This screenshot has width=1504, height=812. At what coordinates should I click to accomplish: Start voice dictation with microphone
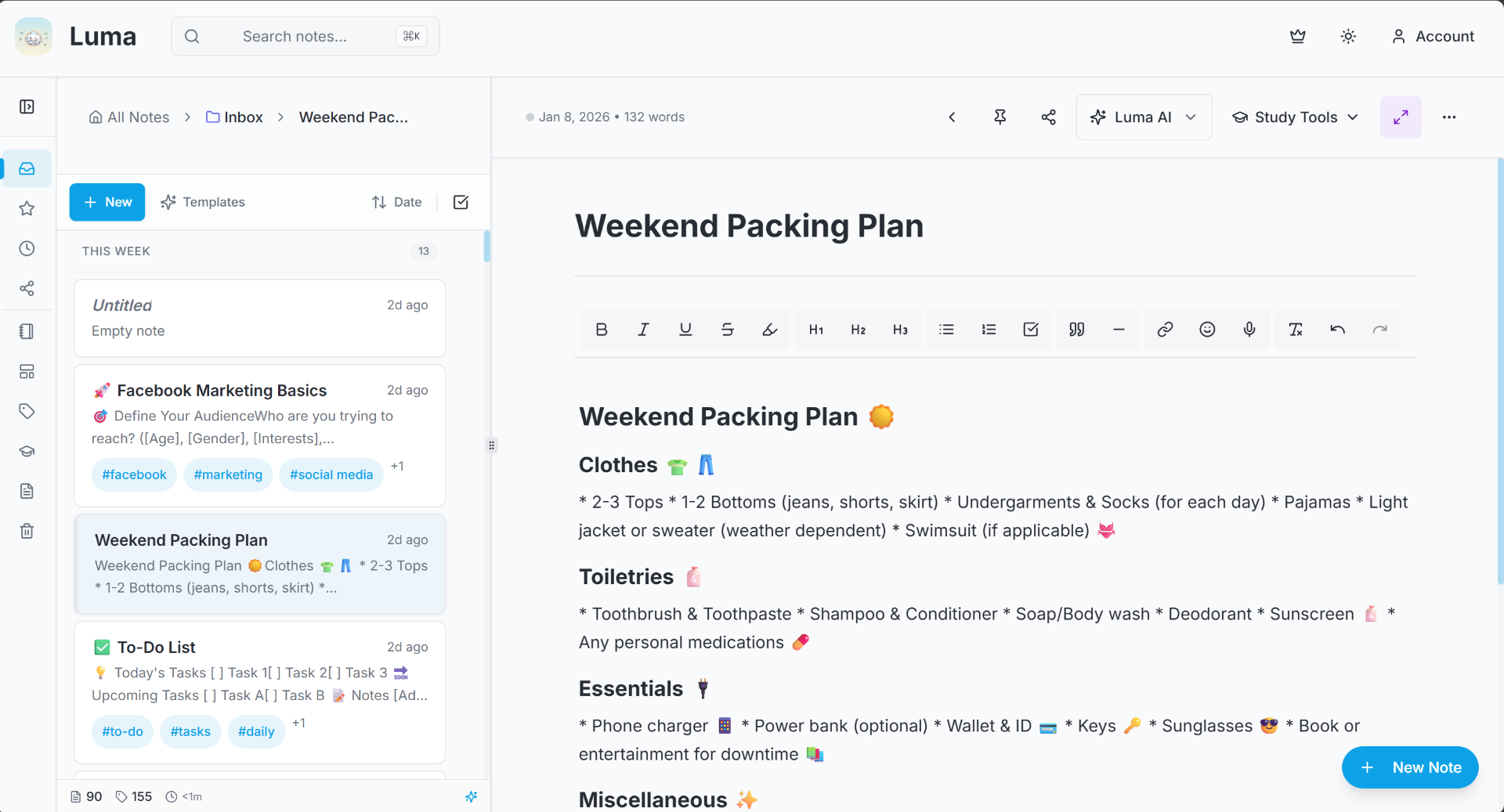[1249, 330]
